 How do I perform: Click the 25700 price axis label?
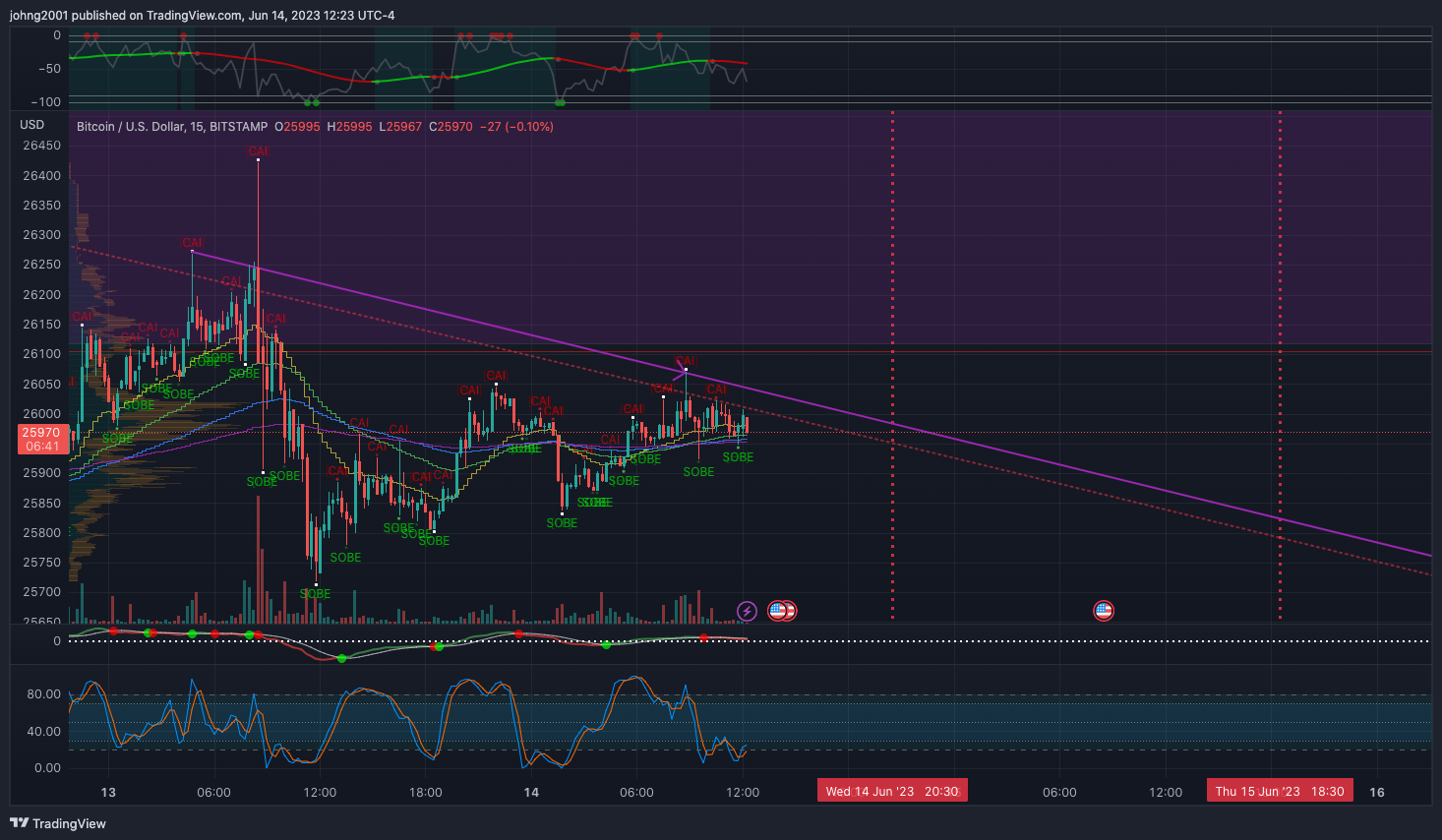click(x=41, y=592)
